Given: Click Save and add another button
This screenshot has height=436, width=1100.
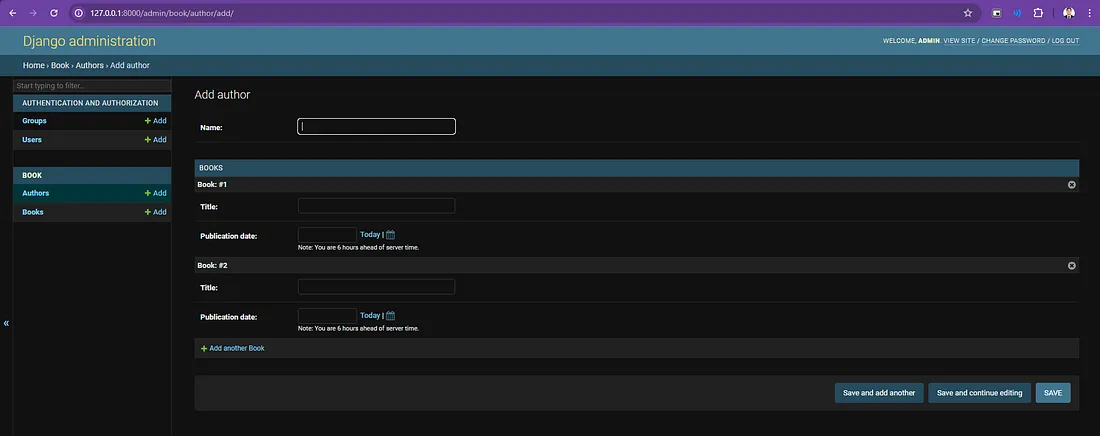Looking at the screenshot, I should point(879,393).
